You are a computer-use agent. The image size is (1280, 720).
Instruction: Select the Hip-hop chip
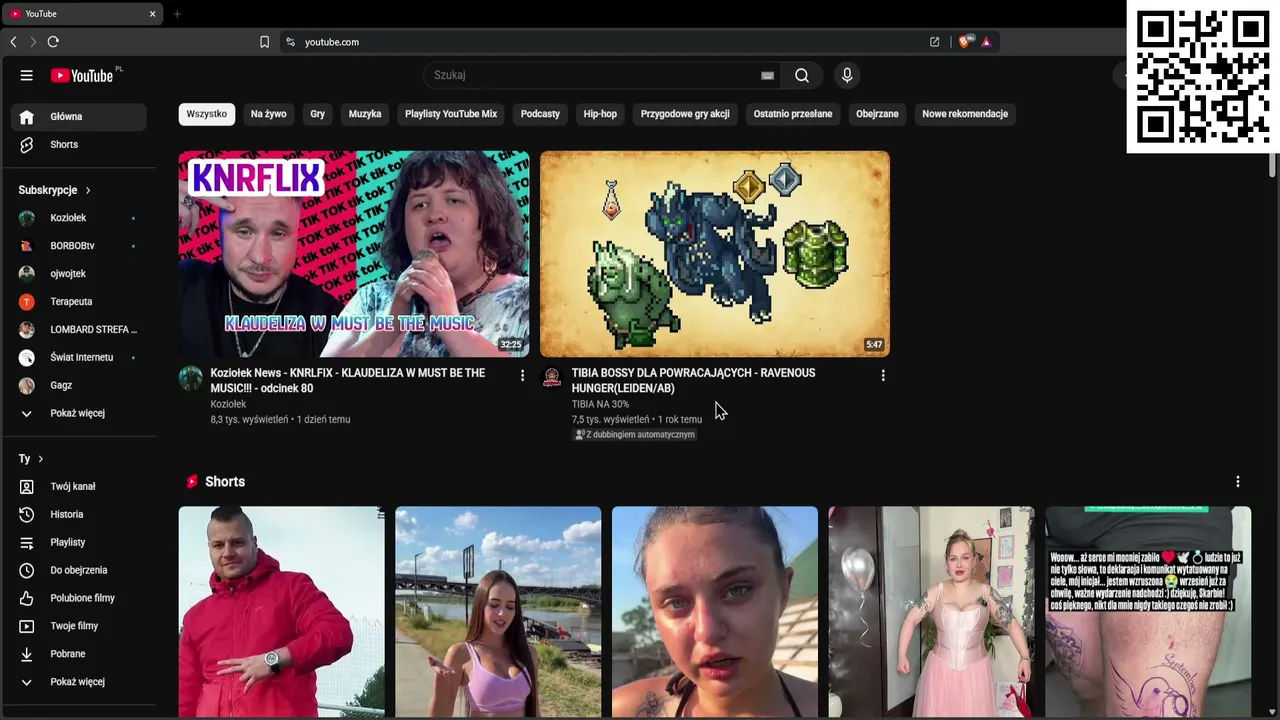coord(600,114)
